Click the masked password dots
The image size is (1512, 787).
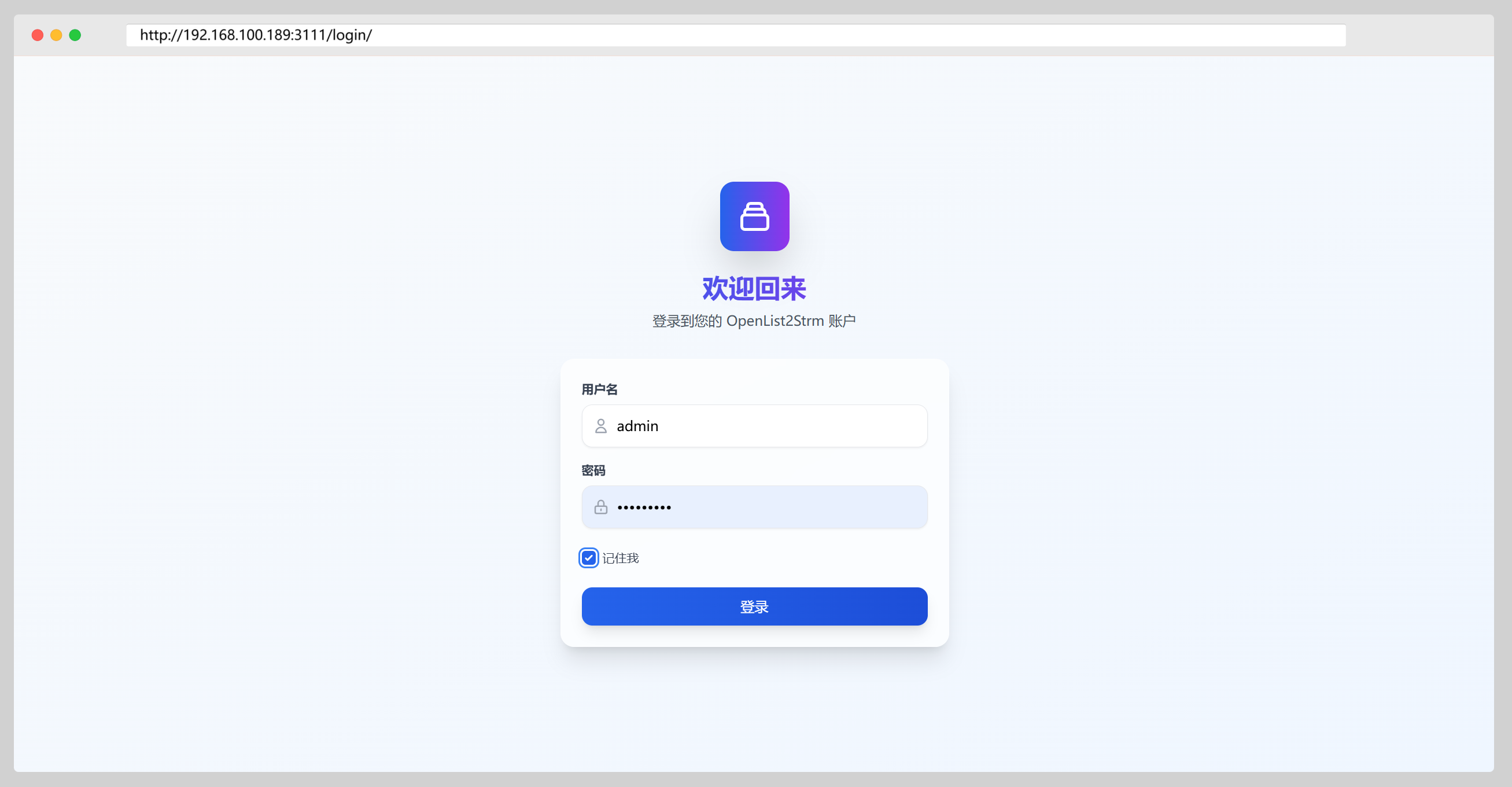point(644,507)
